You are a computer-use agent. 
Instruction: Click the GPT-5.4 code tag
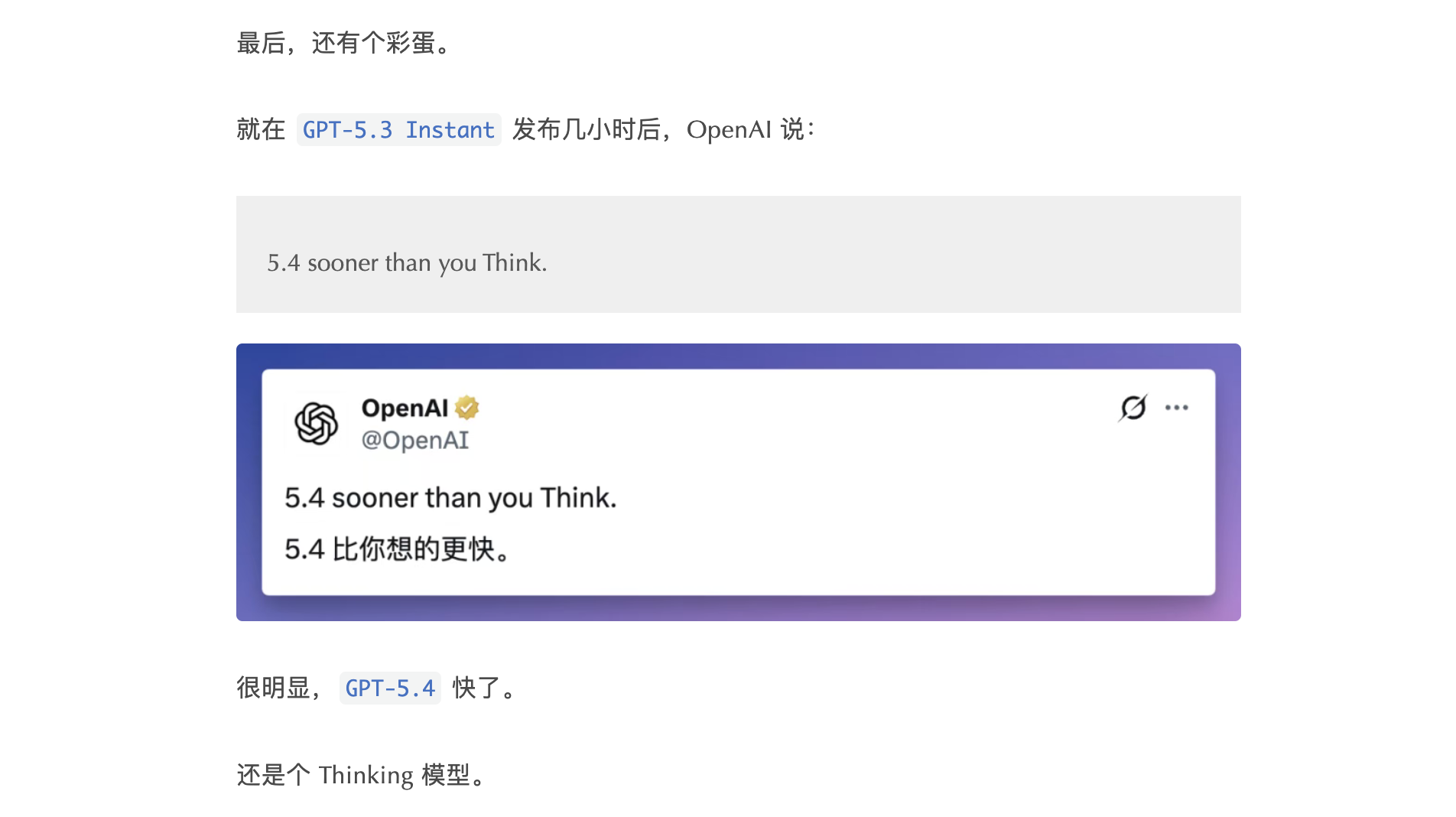[x=390, y=688]
